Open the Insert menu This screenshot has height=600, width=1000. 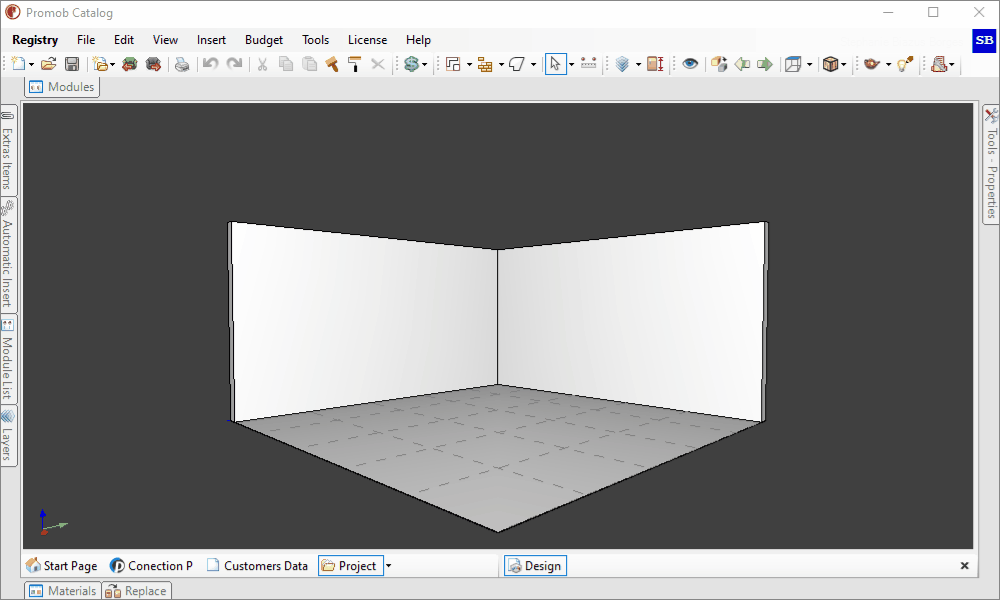coord(211,40)
